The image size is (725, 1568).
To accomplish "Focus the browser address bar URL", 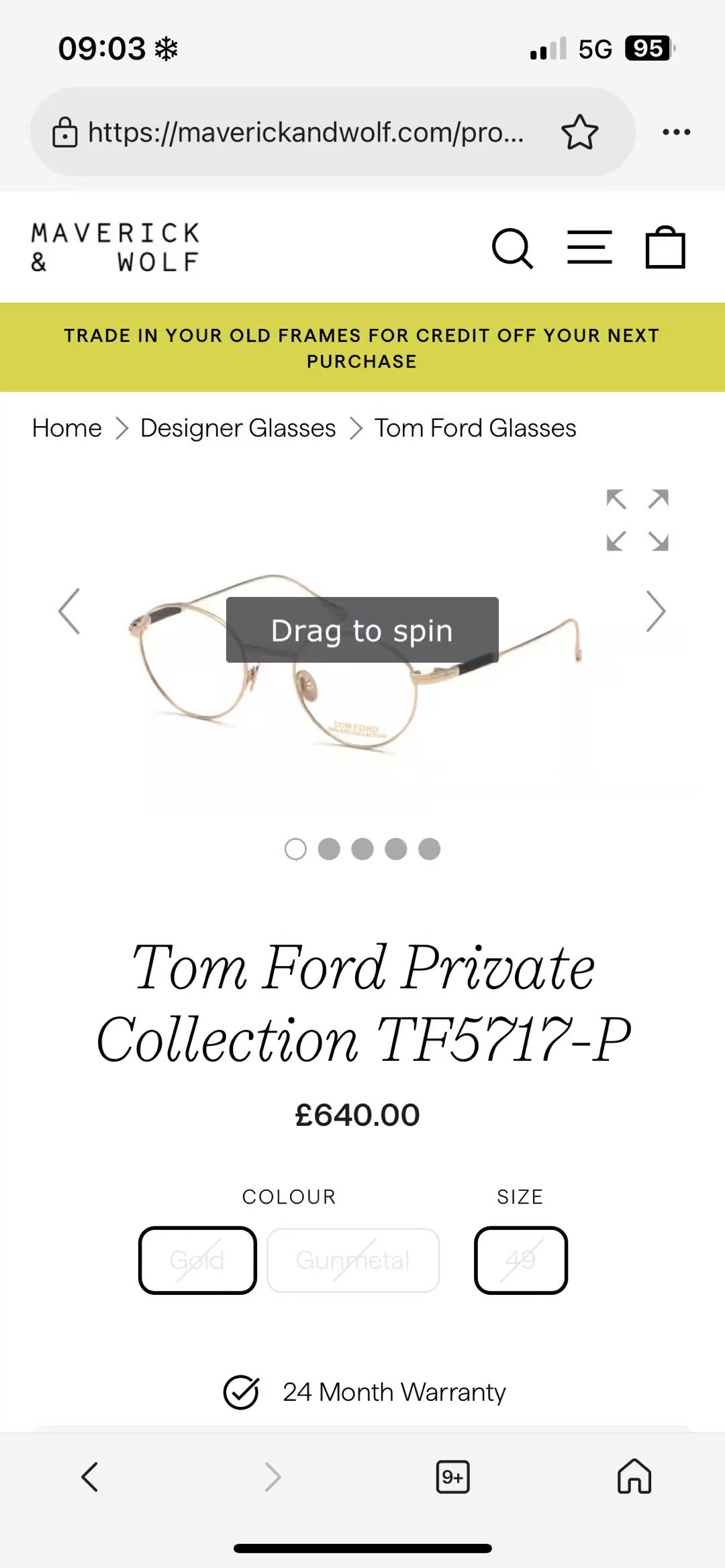I will tap(305, 132).
